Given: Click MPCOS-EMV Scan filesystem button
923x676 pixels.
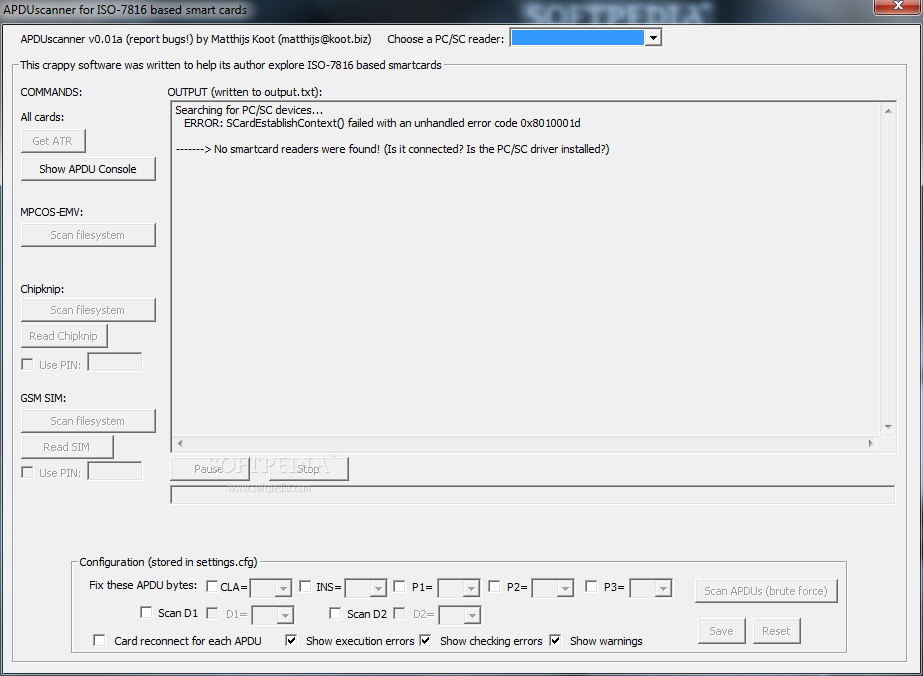Looking at the screenshot, I should (x=88, y=235).
